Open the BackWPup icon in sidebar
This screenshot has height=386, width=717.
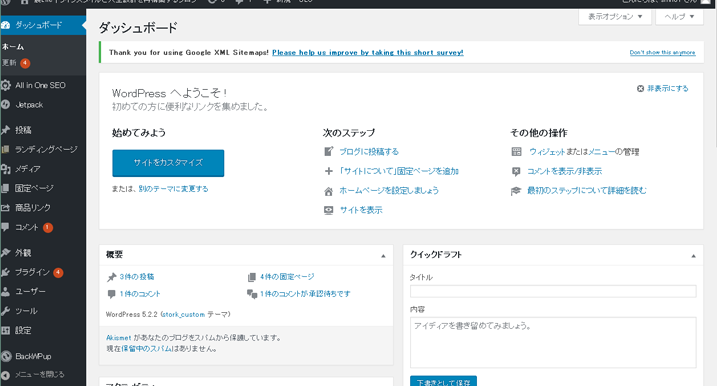(5, 356)
